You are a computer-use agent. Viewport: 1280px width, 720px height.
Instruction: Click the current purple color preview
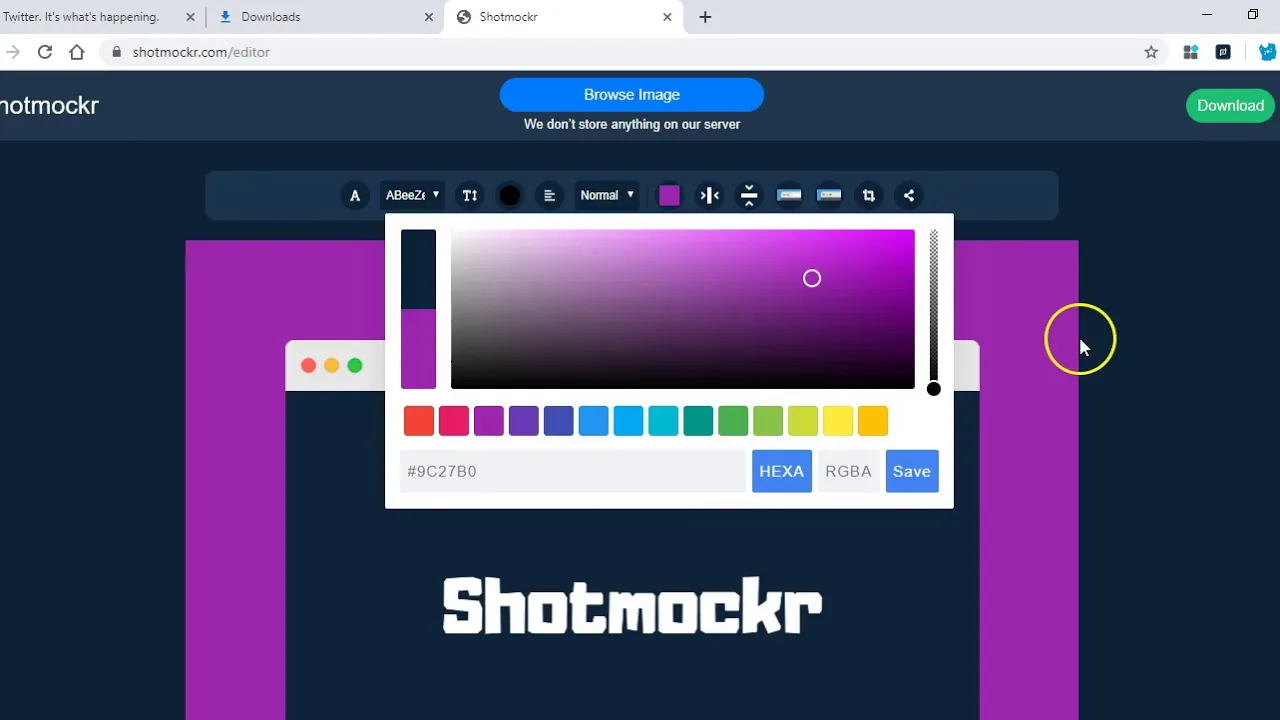[419, 349]
